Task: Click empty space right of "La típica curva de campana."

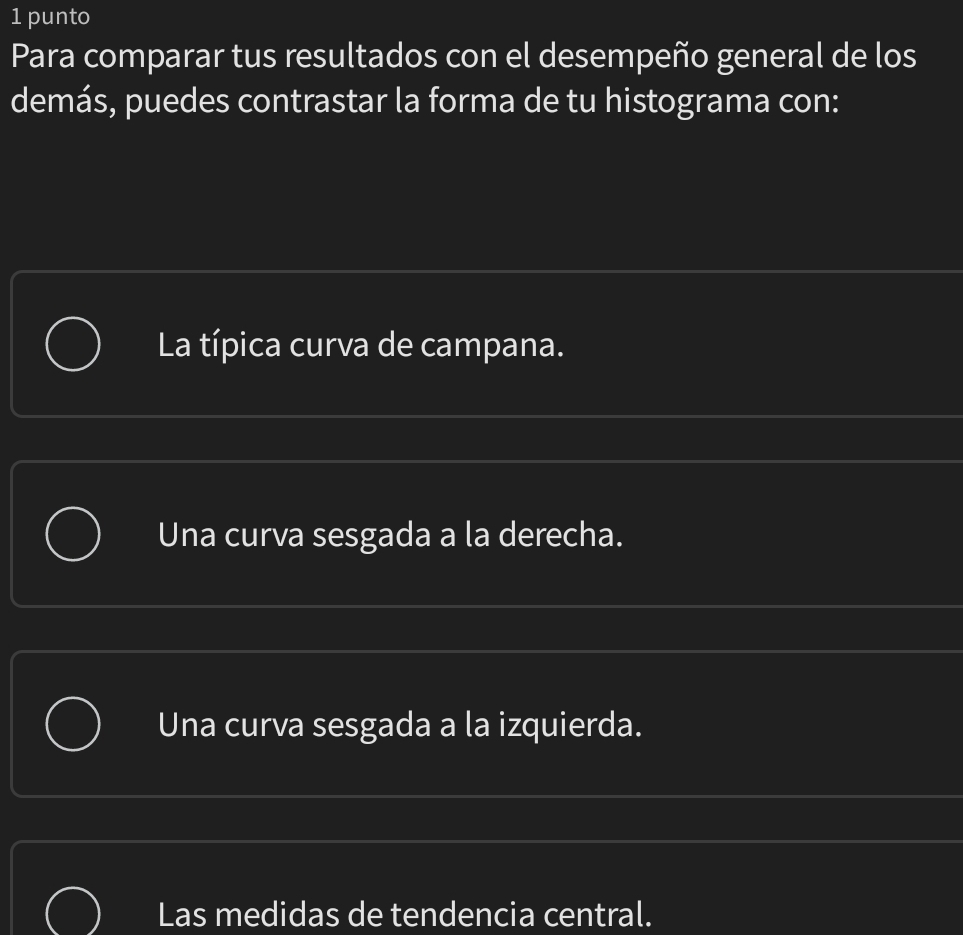Action: 780,346
